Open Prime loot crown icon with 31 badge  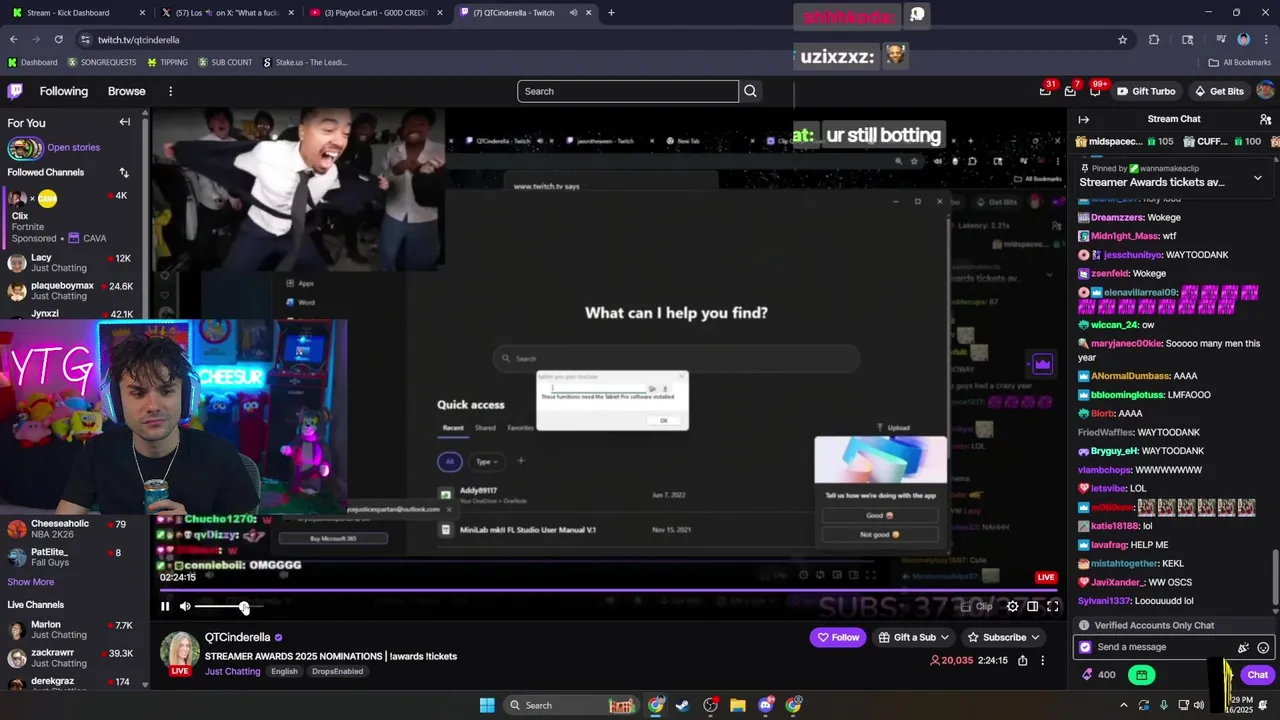tap(1045, 91)
